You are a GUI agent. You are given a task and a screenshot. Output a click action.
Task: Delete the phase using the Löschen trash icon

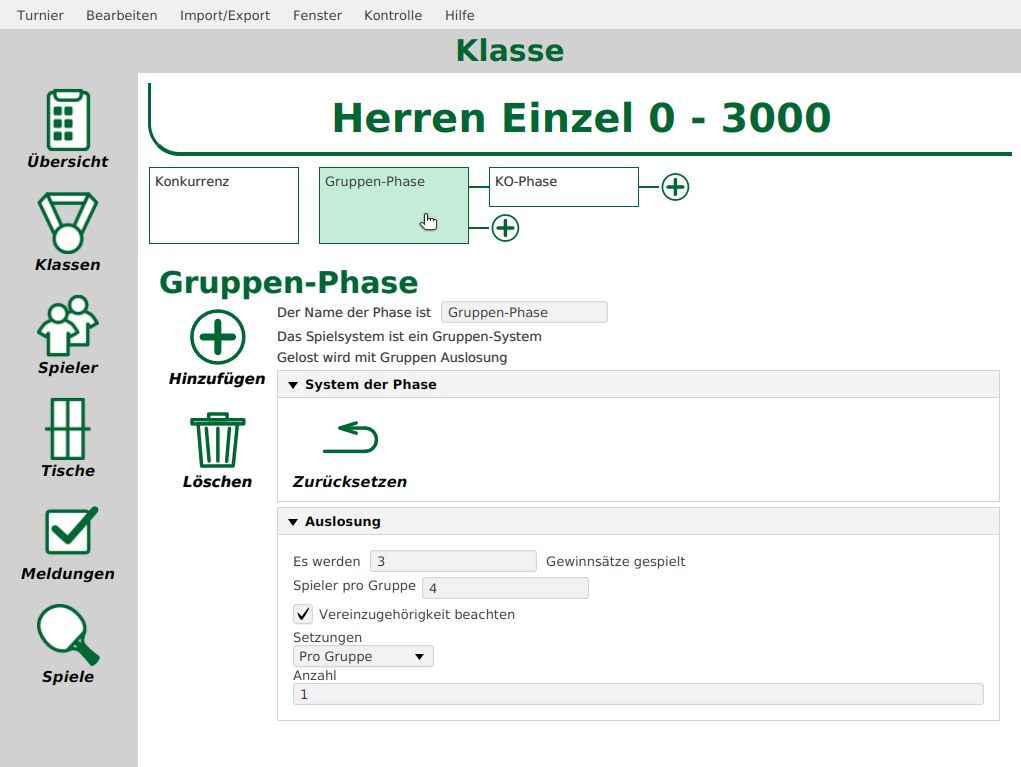click(216, 441)
